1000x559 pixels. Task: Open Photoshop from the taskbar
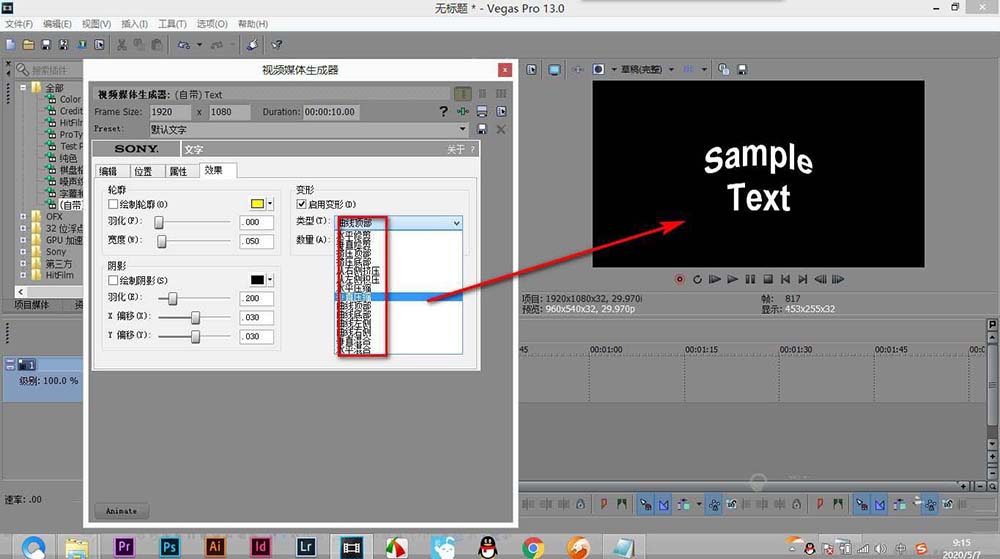(169, 546)
